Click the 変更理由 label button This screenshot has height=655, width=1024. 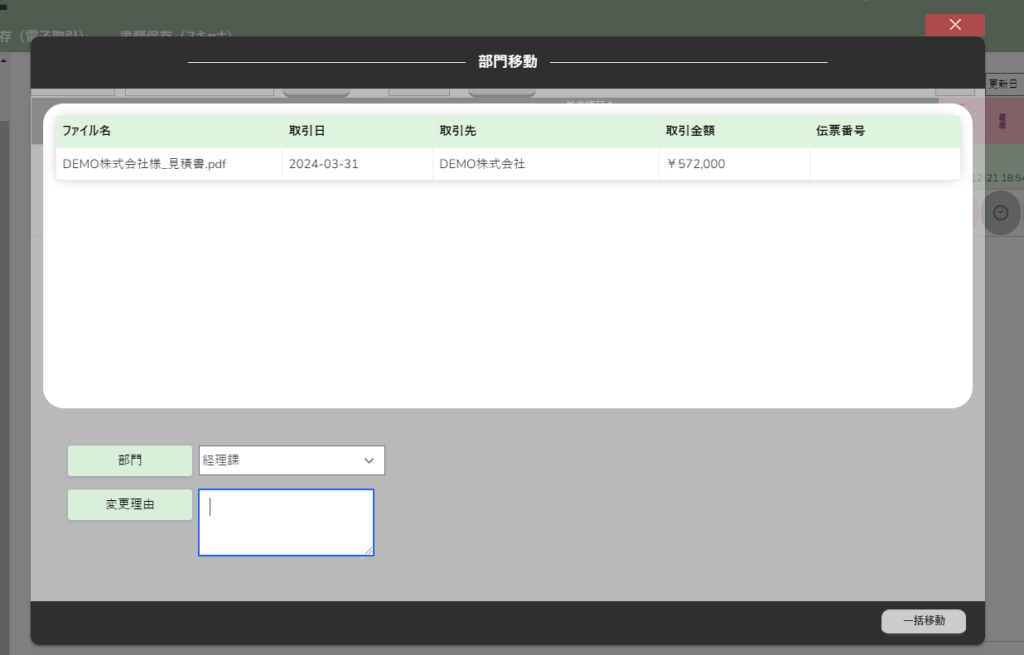click(x=130, y=505)
